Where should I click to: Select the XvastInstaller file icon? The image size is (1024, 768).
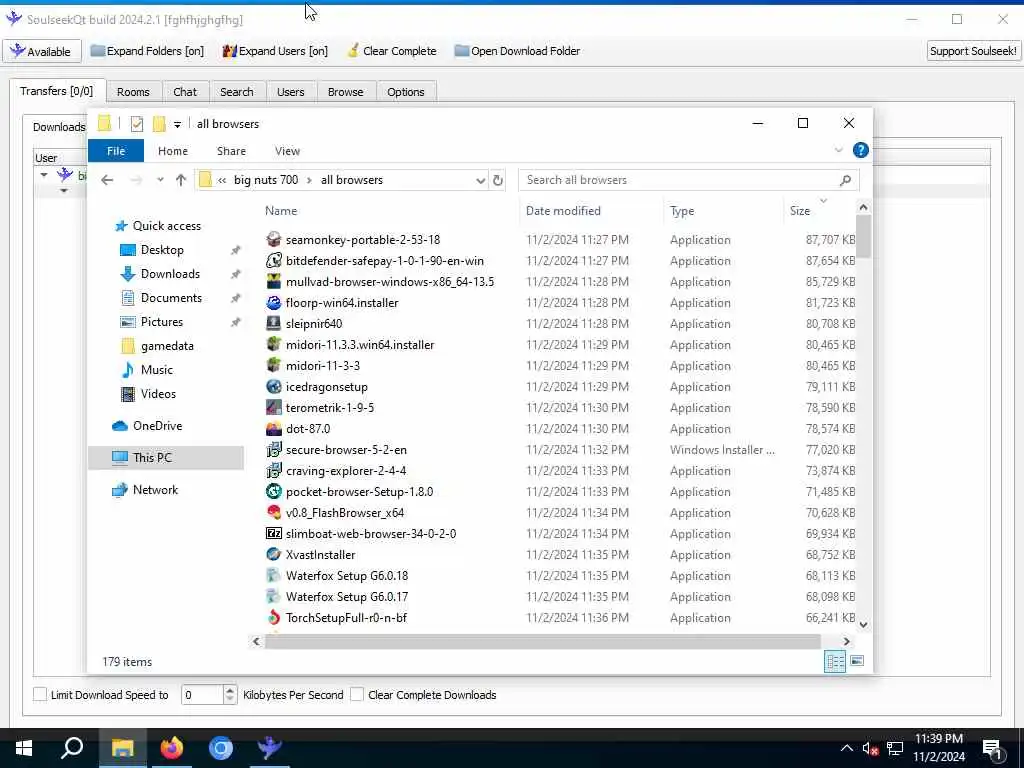[274, 554]
